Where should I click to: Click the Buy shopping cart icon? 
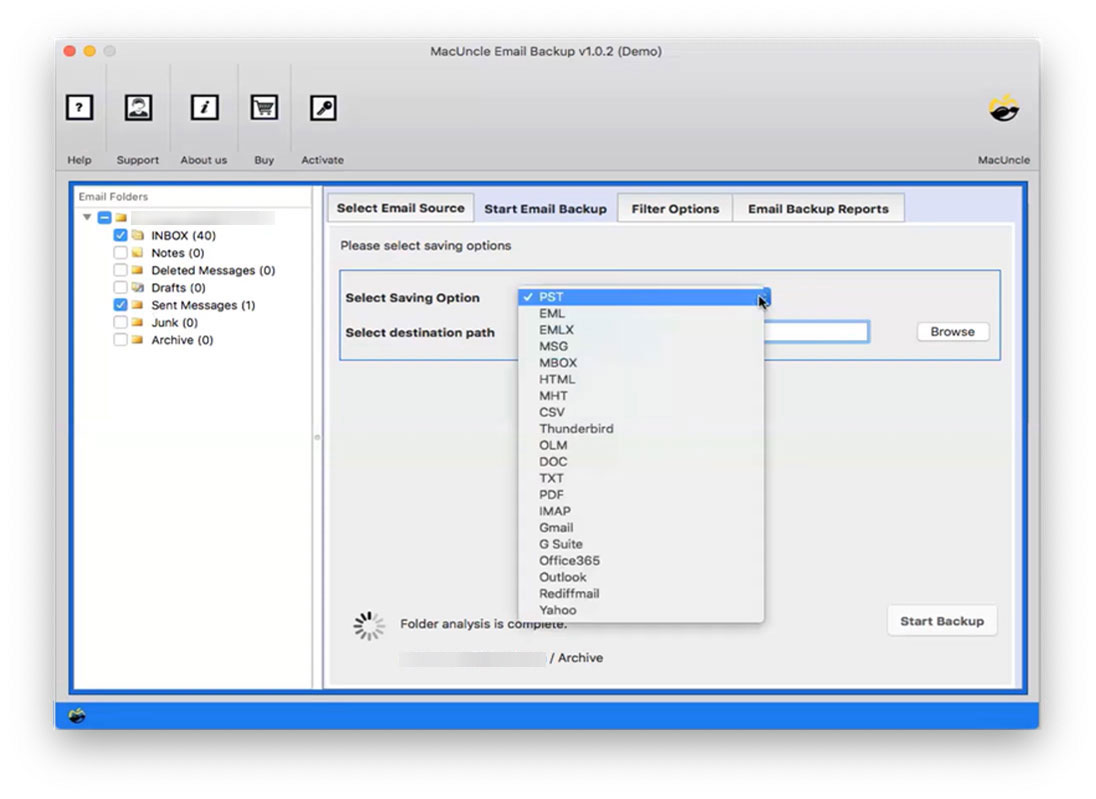(263, 107)
